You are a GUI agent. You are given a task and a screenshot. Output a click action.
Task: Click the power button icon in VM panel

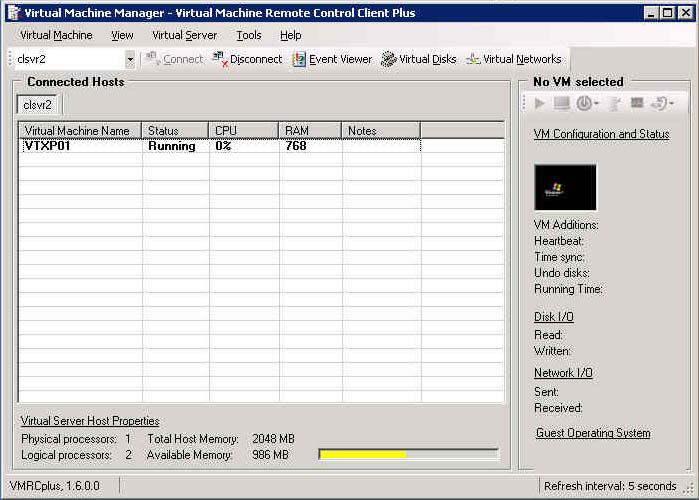(584, 103)
